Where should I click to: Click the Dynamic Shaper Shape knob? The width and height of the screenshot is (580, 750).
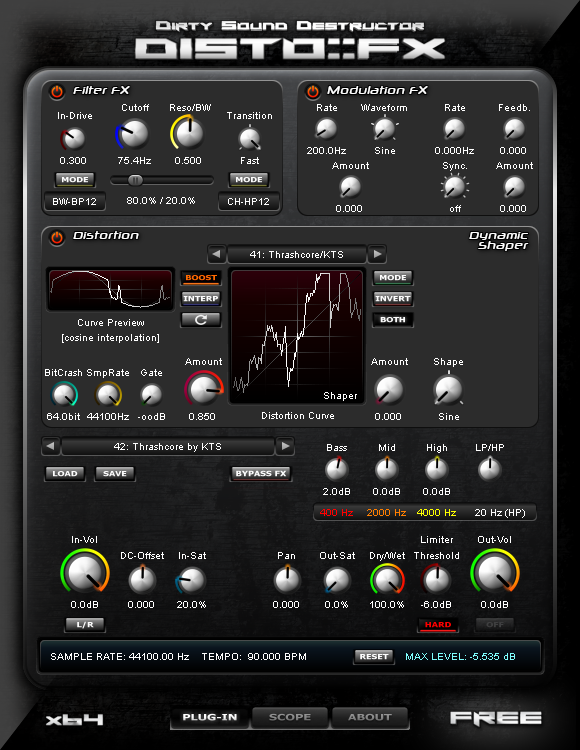448,389
